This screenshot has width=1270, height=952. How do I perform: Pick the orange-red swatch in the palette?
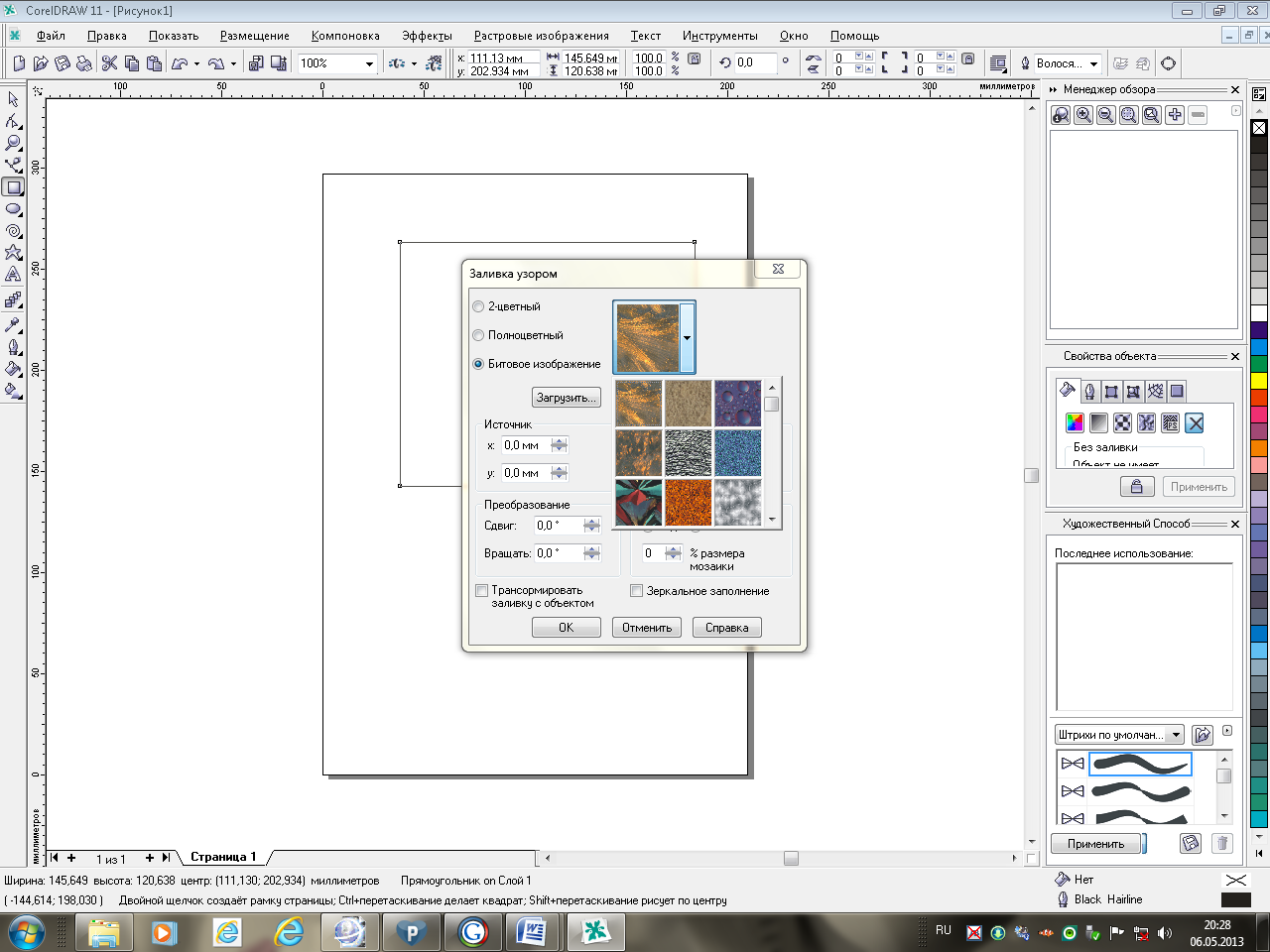coord(1259,397)
